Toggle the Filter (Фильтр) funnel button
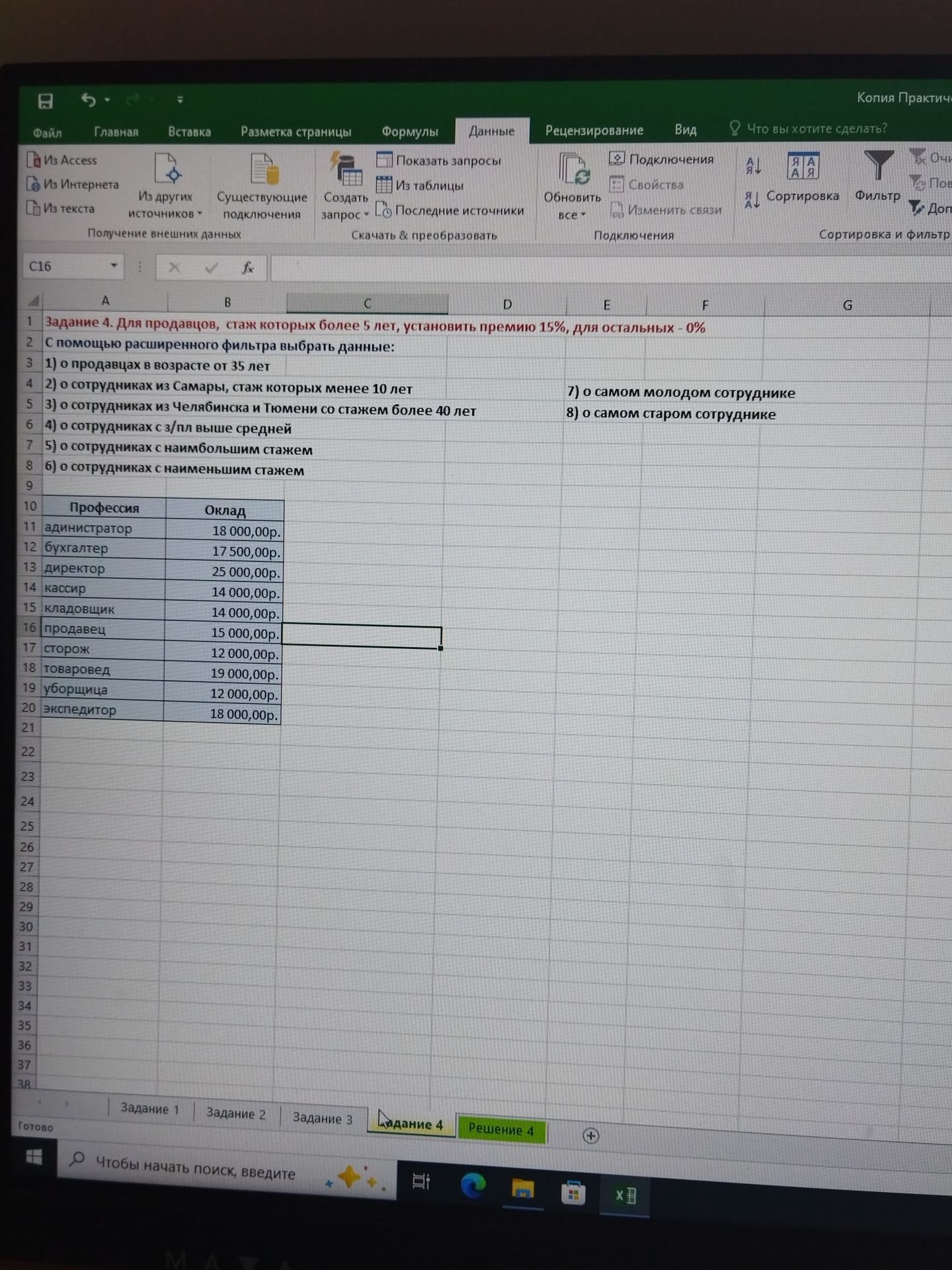 (x=878, y=176)
